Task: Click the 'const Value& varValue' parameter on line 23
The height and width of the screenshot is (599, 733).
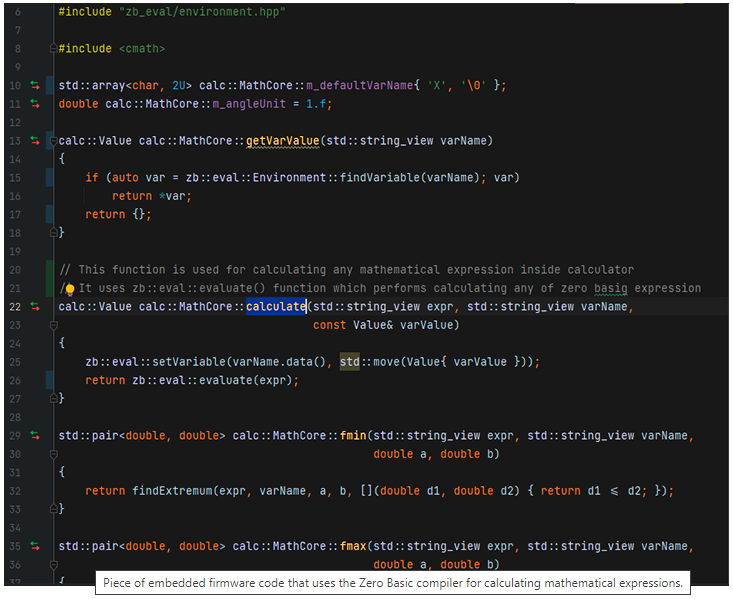Action: [383, 325]
